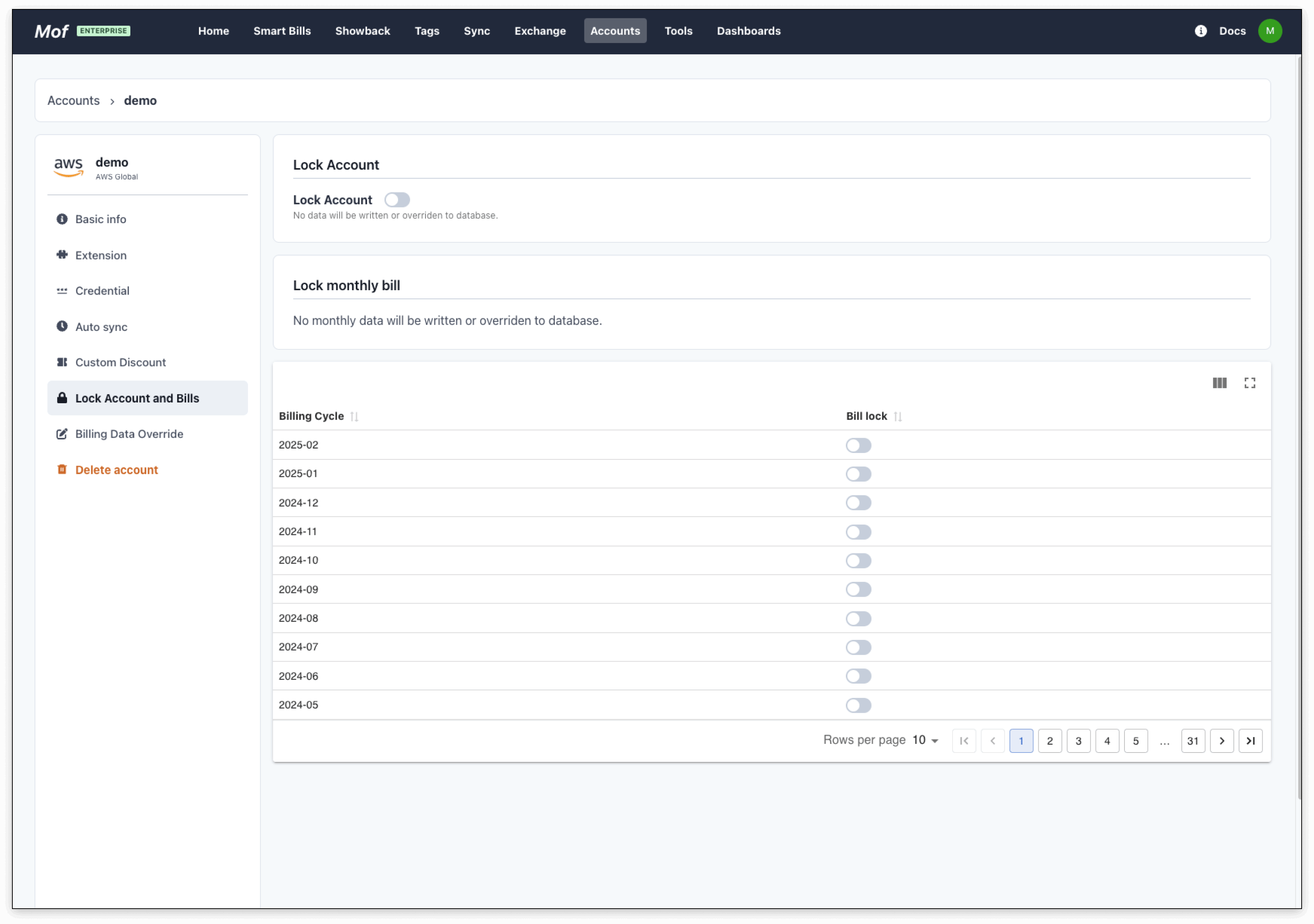Click the Extension puzzle icon
The width and height of the screenshot is (1314, 924).
point(62,255)
